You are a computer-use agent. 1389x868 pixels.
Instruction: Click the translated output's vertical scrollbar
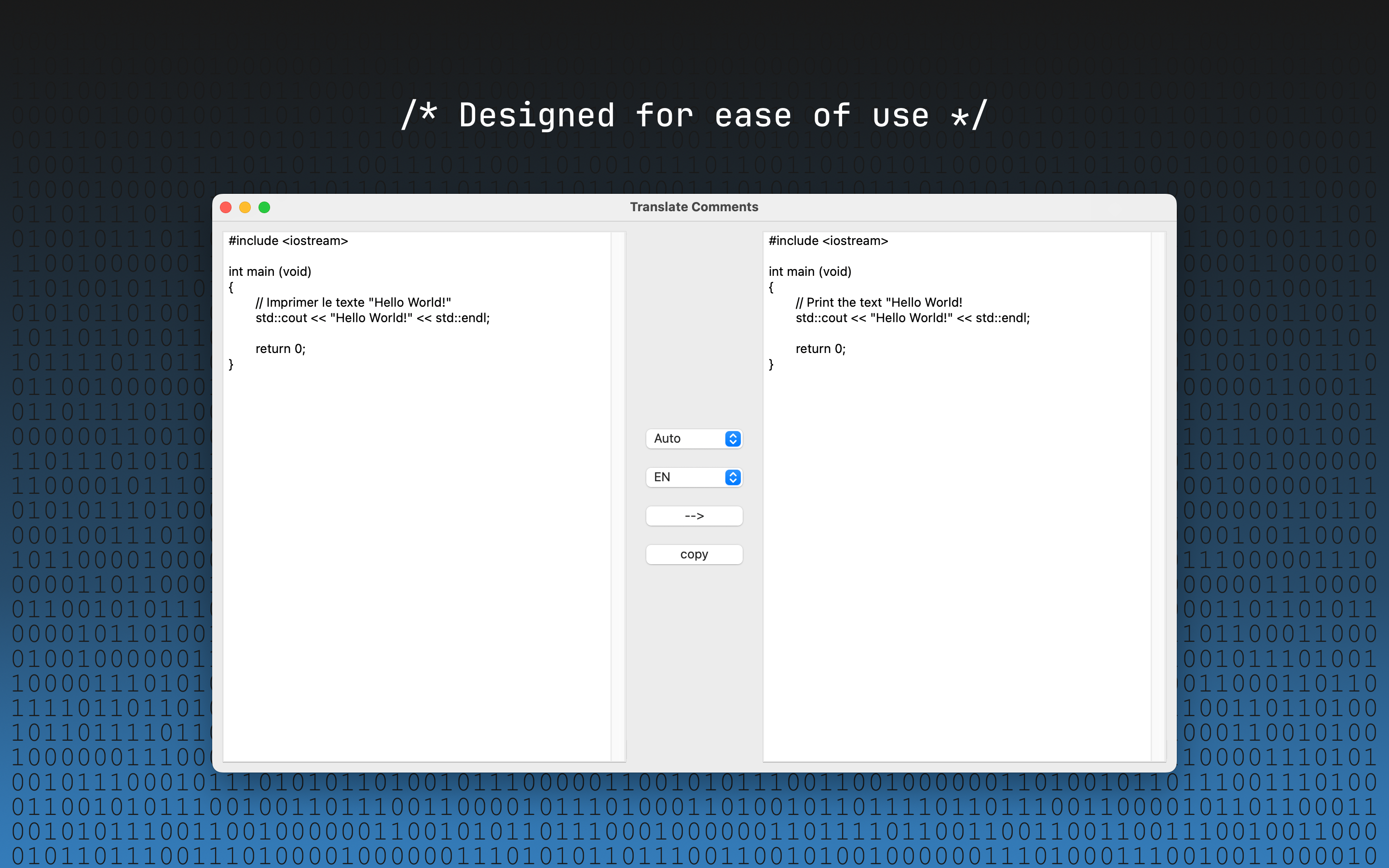tap(1157, 496)
